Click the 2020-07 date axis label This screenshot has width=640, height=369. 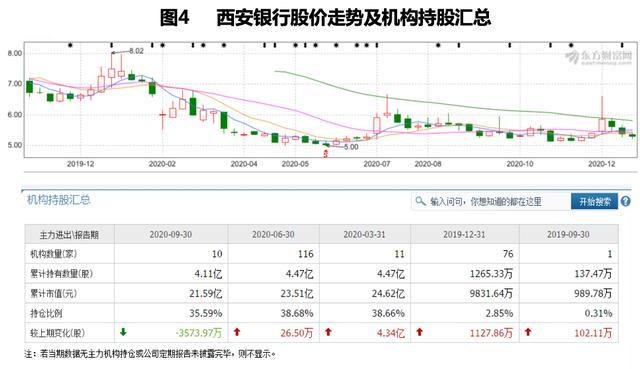point(376,164)
